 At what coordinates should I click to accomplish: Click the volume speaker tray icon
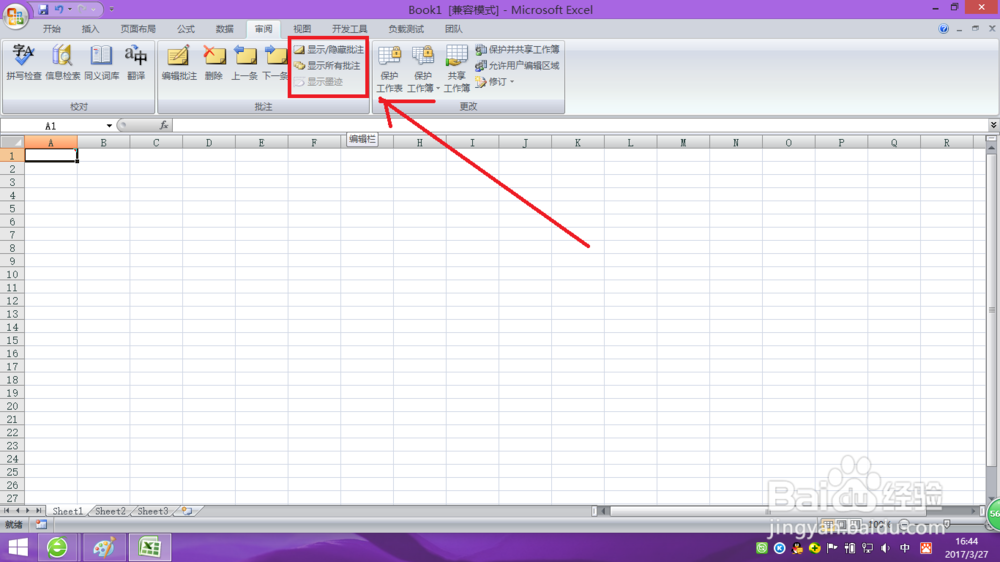point(885,548)
